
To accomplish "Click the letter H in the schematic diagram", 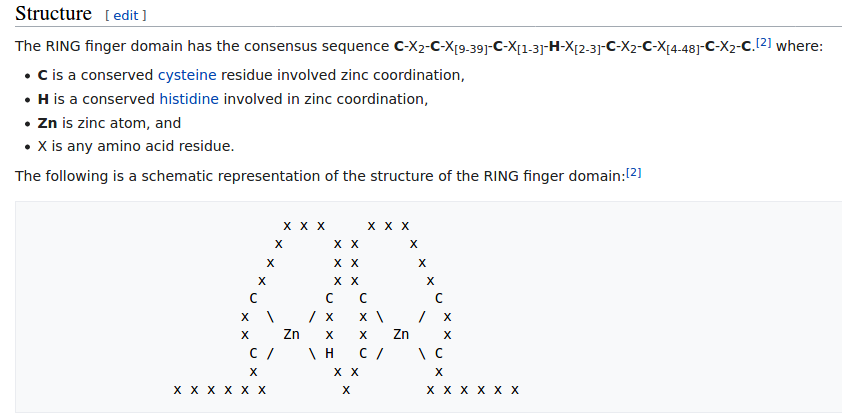I will coord(329,353).
